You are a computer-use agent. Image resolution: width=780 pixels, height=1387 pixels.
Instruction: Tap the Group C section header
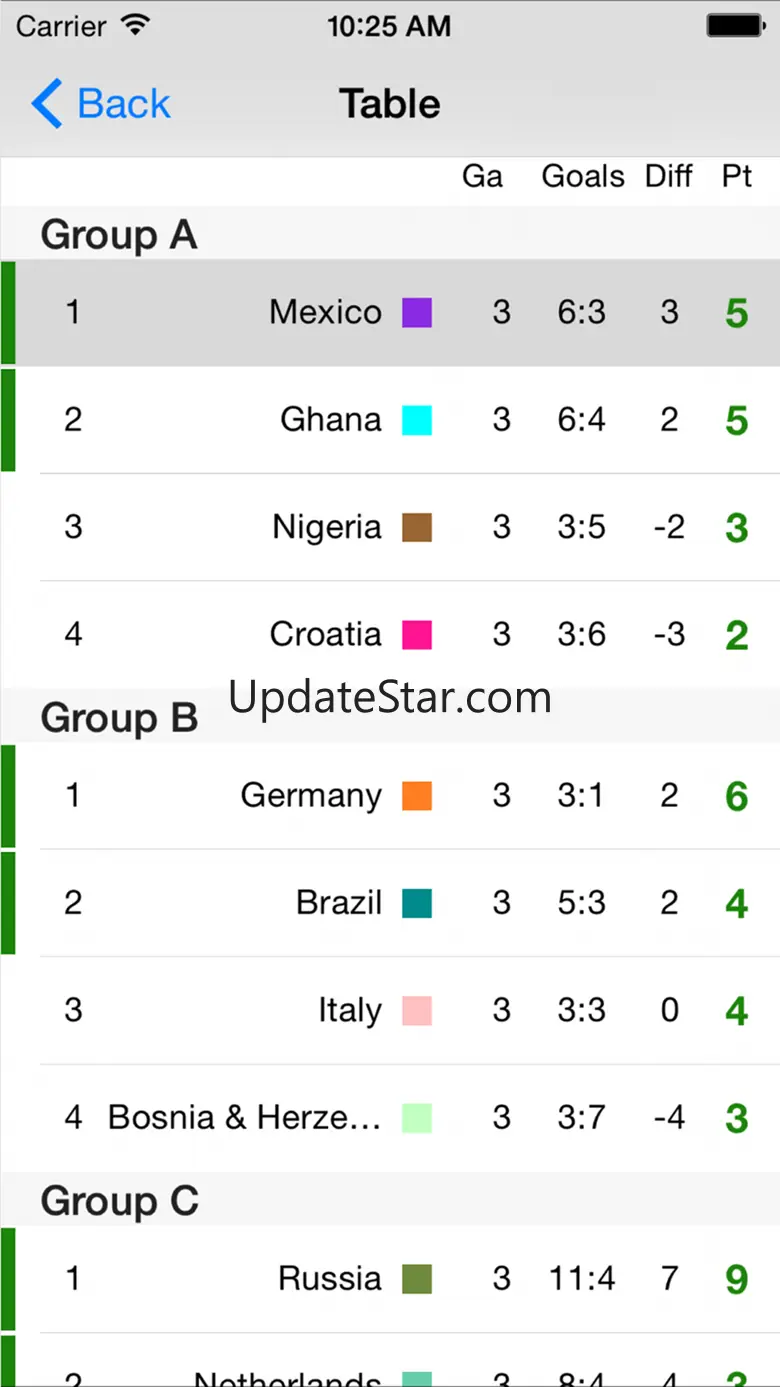(x=119, y=1201)
